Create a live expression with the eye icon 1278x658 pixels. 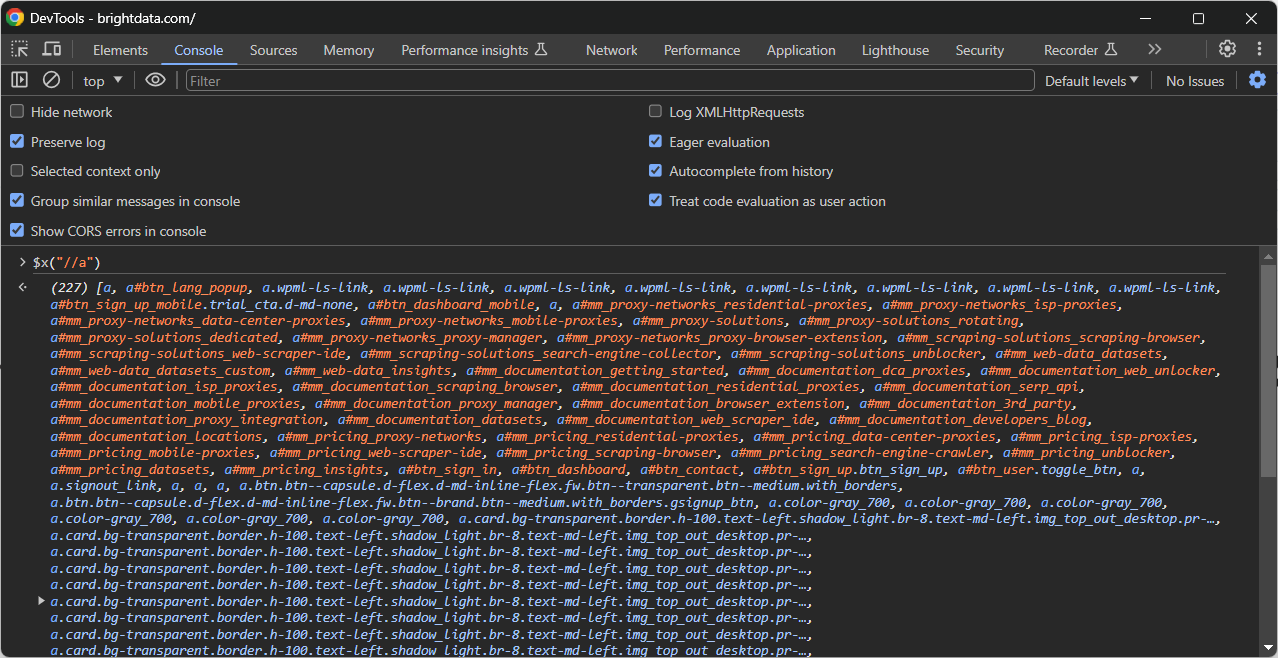[x=155, y=80]
